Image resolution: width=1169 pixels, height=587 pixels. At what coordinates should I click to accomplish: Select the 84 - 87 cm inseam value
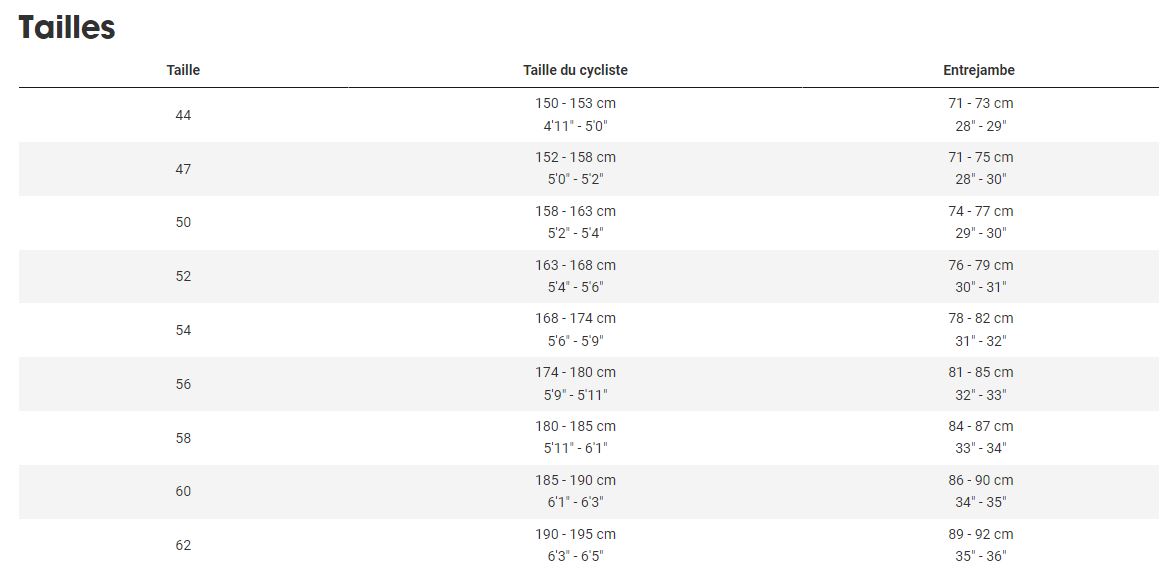click(x=980, y=426)
